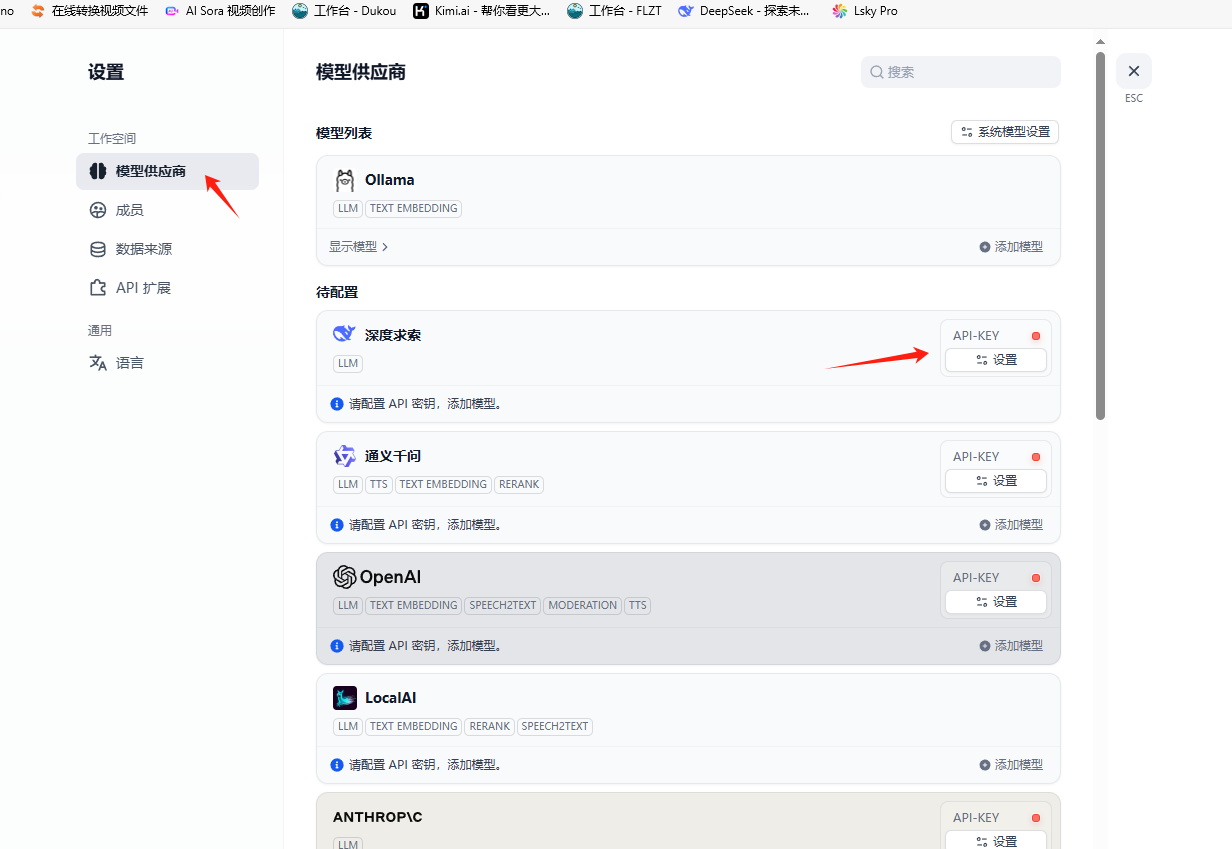Click the SPEECH2TEXT tag on LocalAI
1232x849 pixels.
555,726
